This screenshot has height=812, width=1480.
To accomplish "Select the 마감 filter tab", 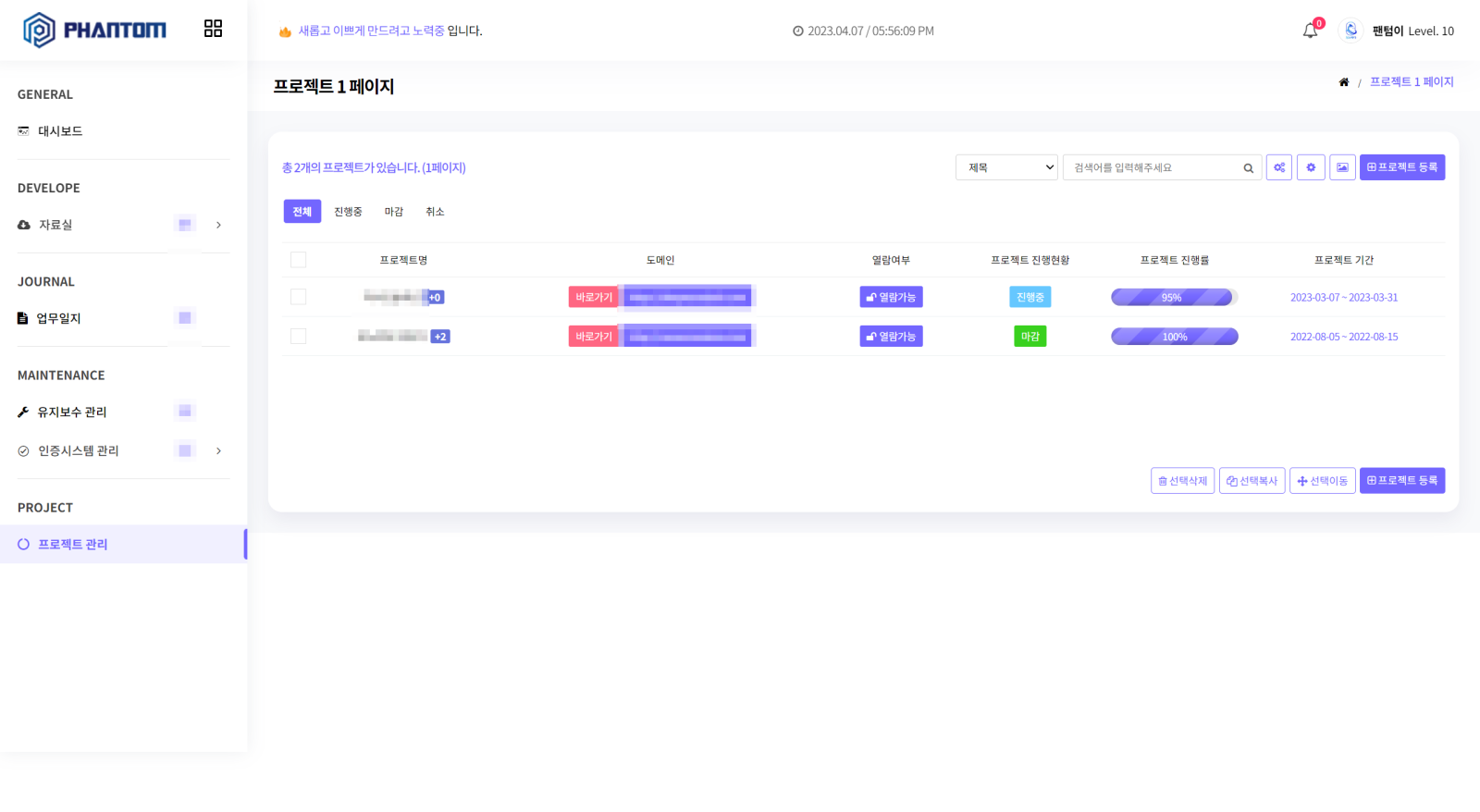I will click(394, 212).
